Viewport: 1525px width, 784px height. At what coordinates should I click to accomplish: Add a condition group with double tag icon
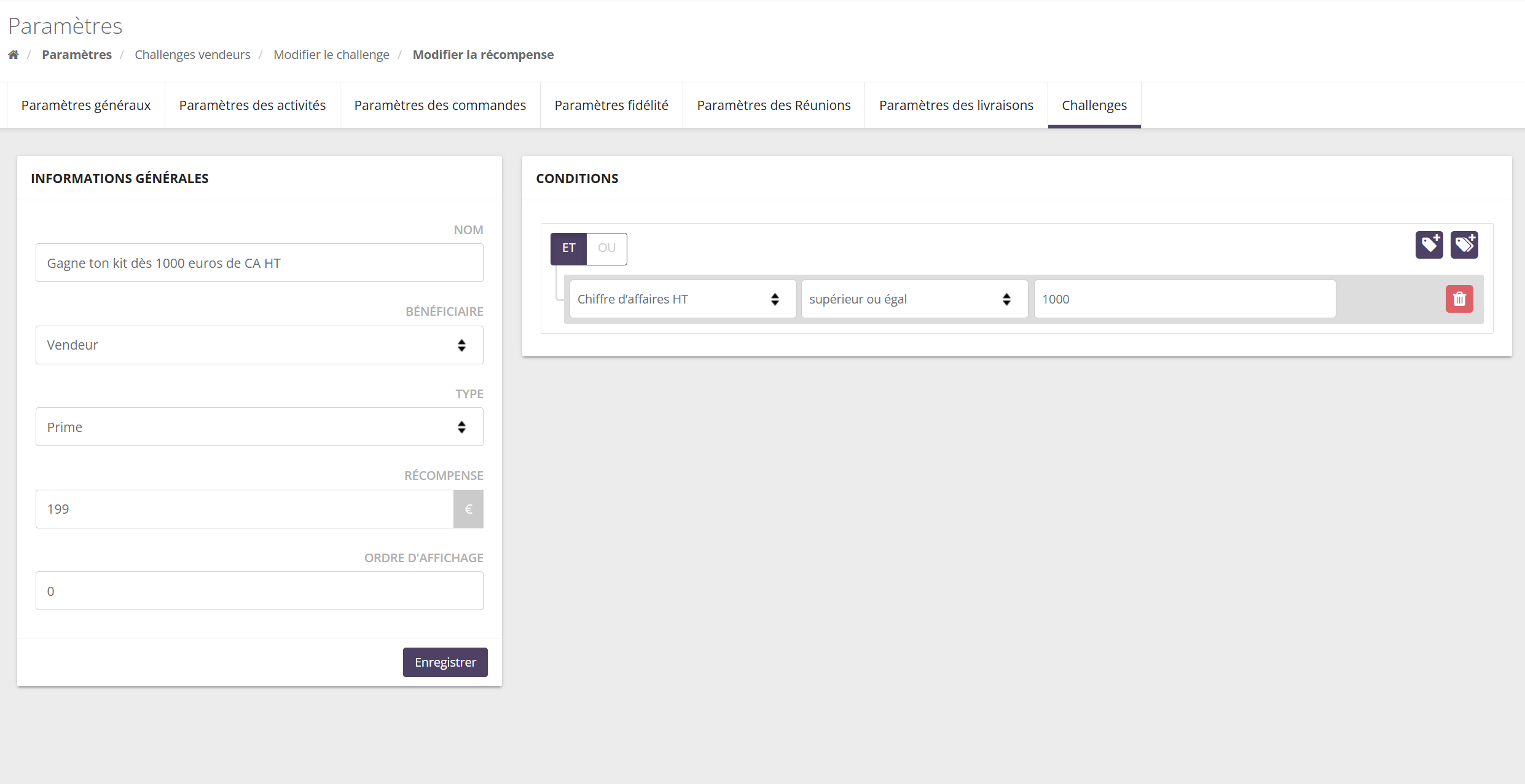coord(1464,245)
